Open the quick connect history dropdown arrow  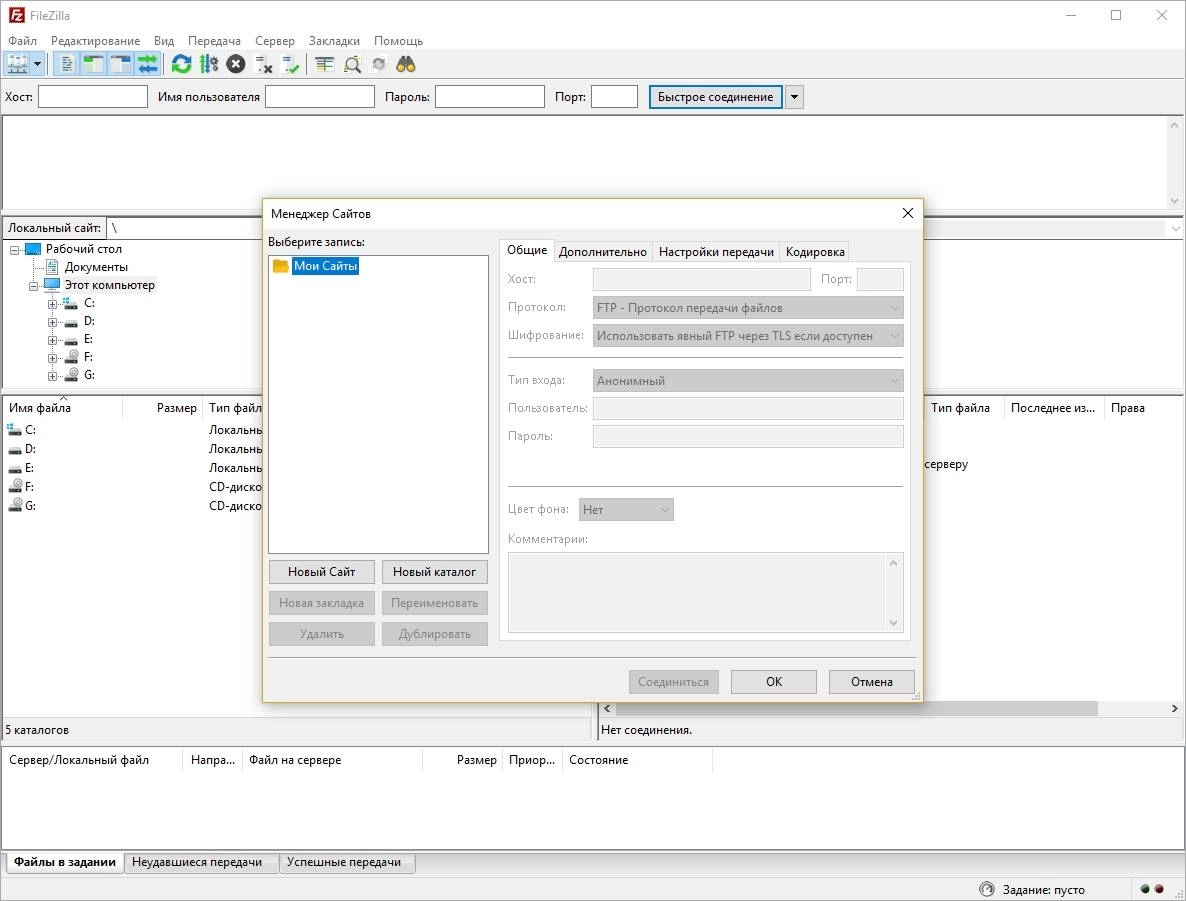tap(794, 97)
